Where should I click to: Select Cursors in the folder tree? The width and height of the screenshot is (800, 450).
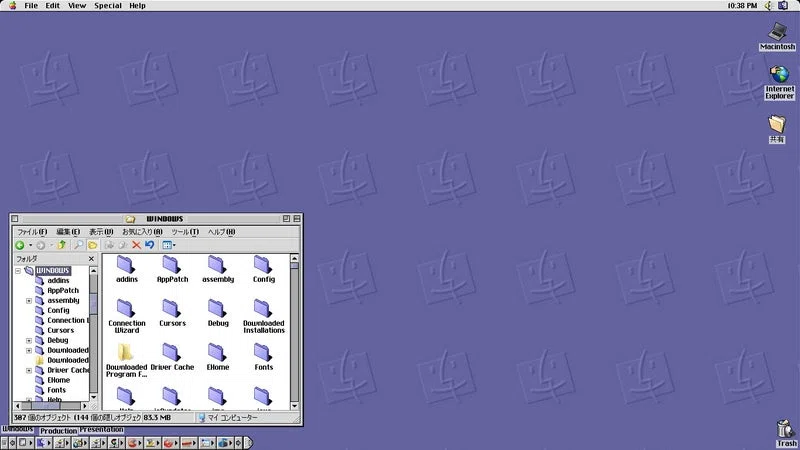click(x=60, y=330)
